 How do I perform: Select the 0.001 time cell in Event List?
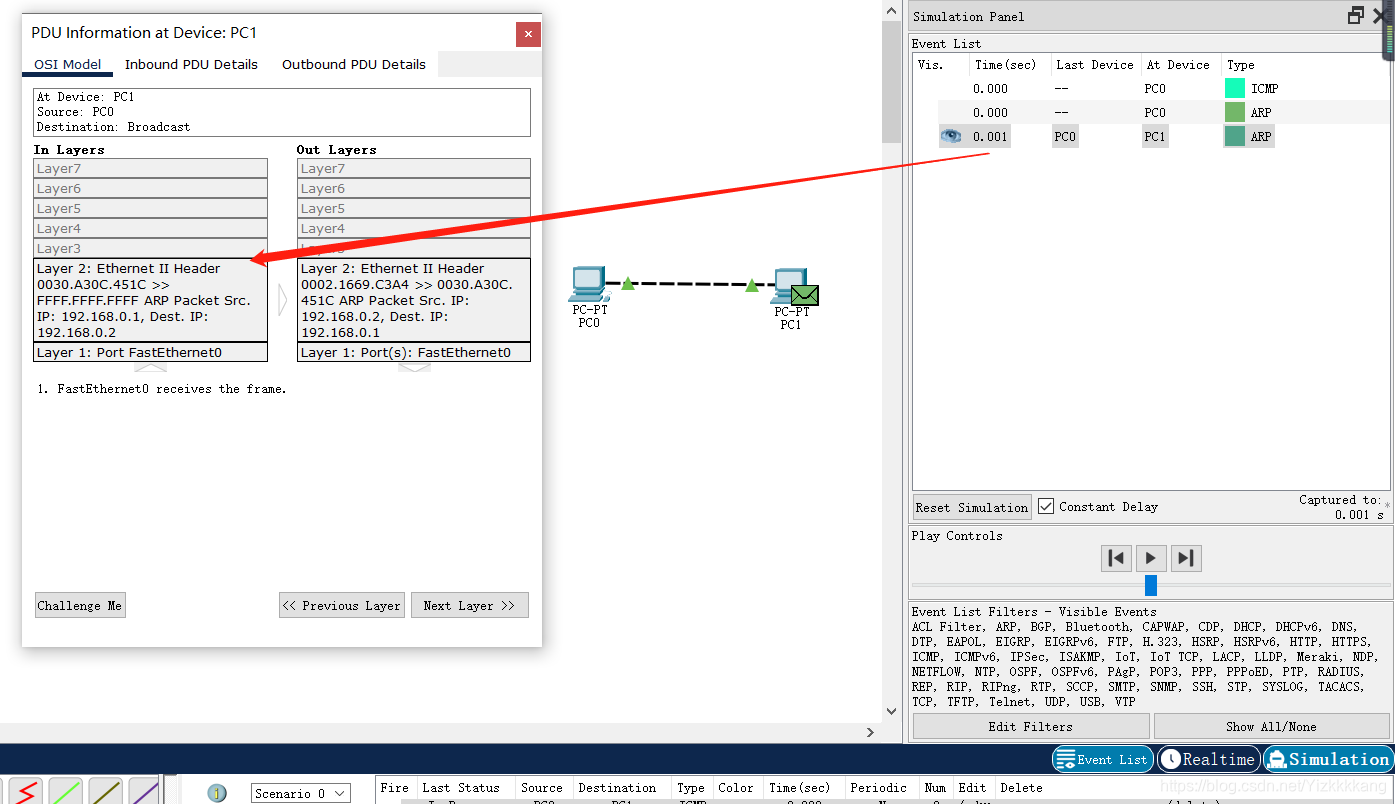pos(990,136)
